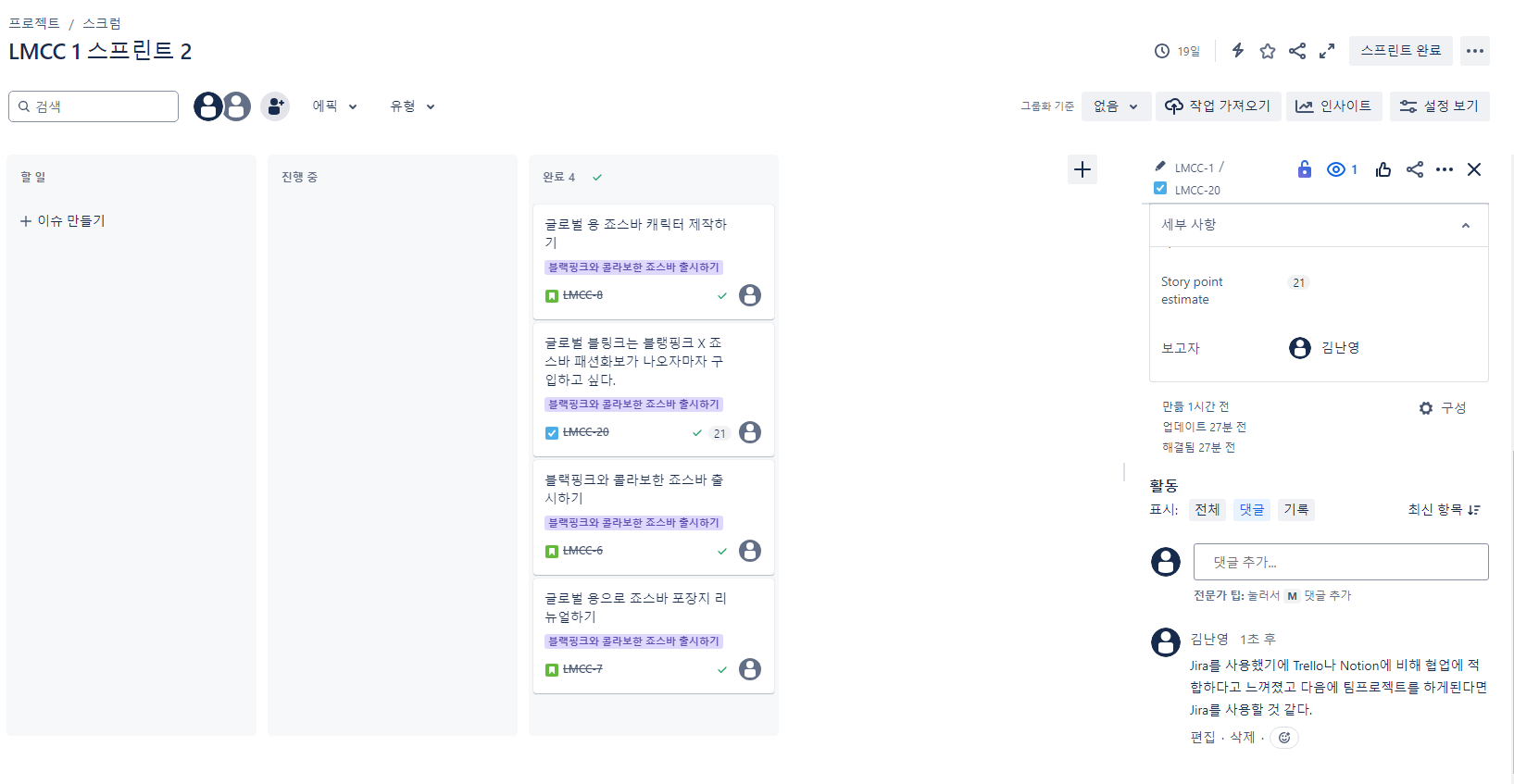The width and height of the screenshot is (1514, 784).
Task: Click the automation lightning bolt icon
Action: [1238, 51]
